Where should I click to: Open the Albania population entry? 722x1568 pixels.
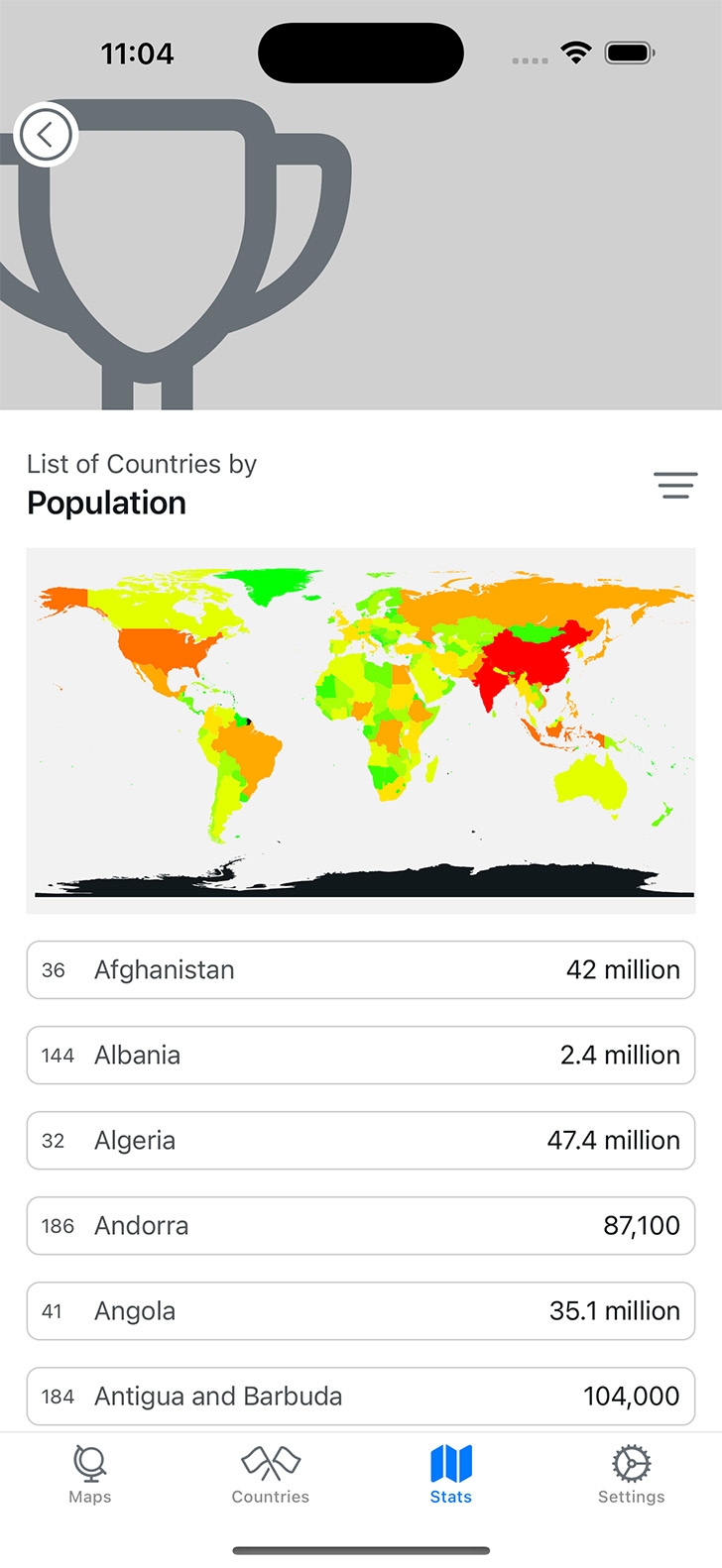pos(361,1055)
